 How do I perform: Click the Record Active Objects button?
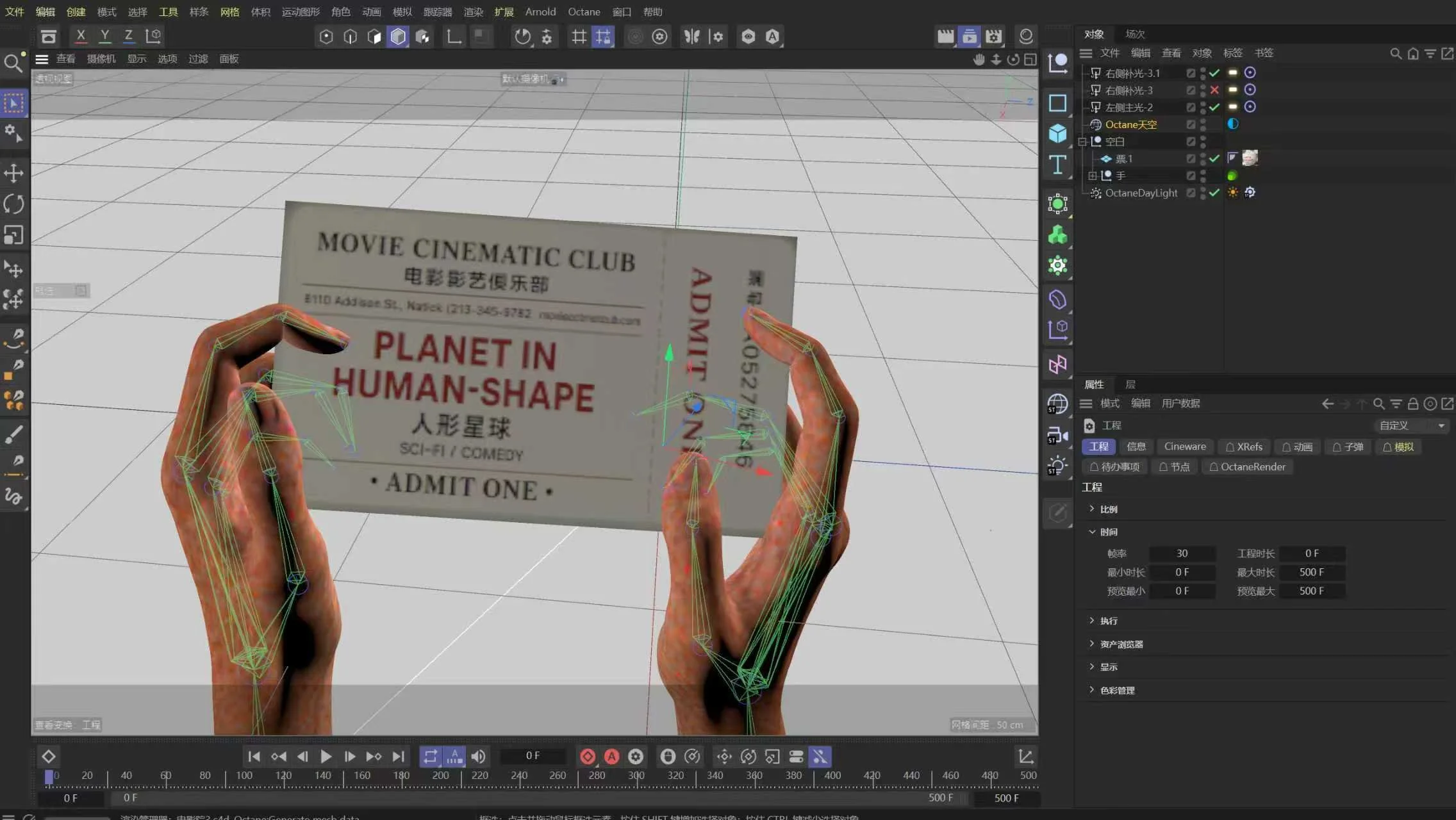[587, 757]
